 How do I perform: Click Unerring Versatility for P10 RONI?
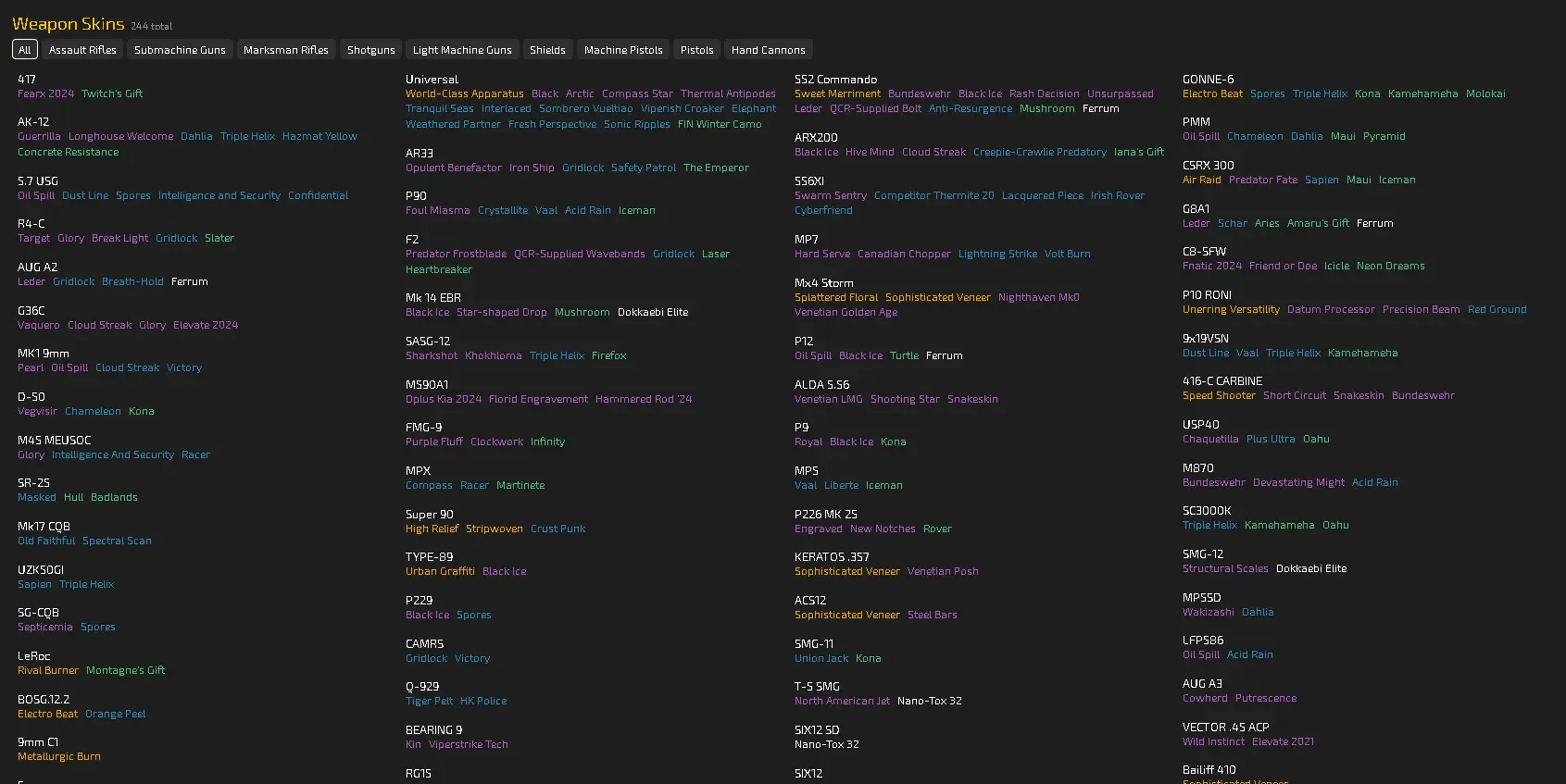(1231, 309)
